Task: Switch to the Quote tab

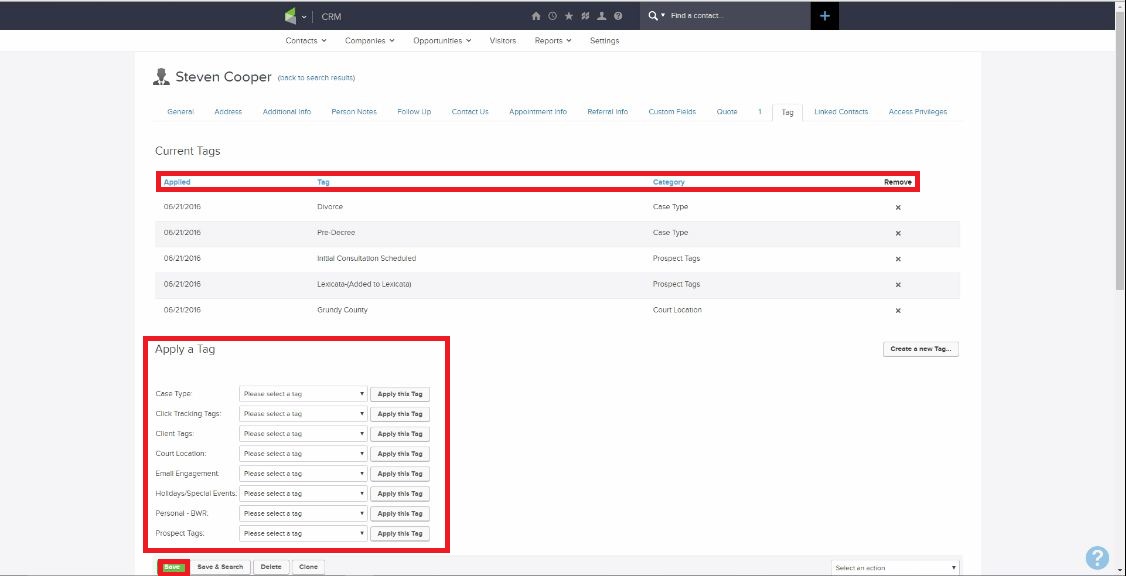Action: (x=727, y=112)
